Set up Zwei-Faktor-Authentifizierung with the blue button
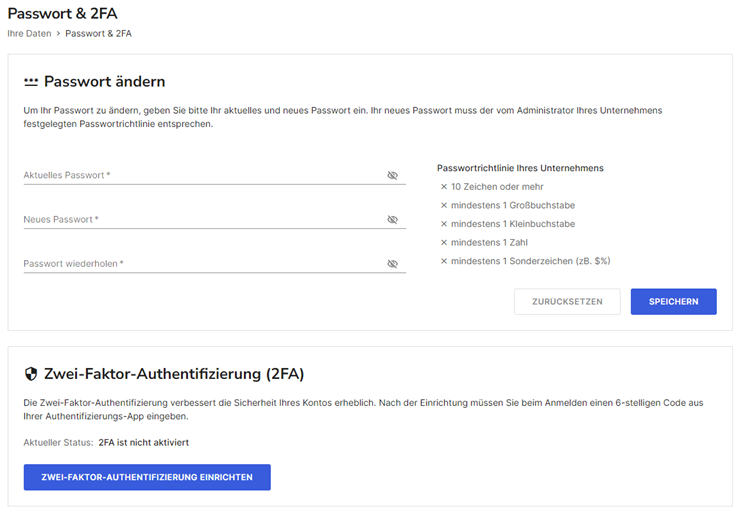Image resolution: width=738 pixels, height=511 pixels. click(147, 477)
